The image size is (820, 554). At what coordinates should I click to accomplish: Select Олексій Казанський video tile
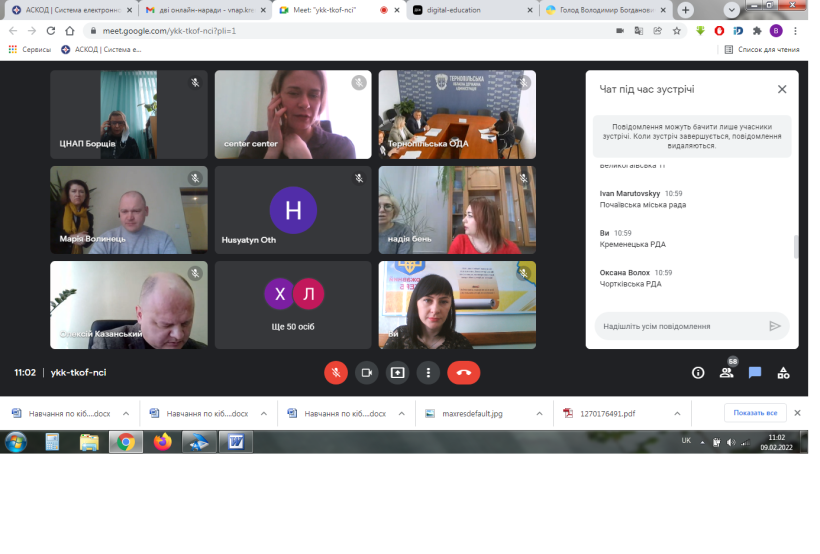[129, 305]
